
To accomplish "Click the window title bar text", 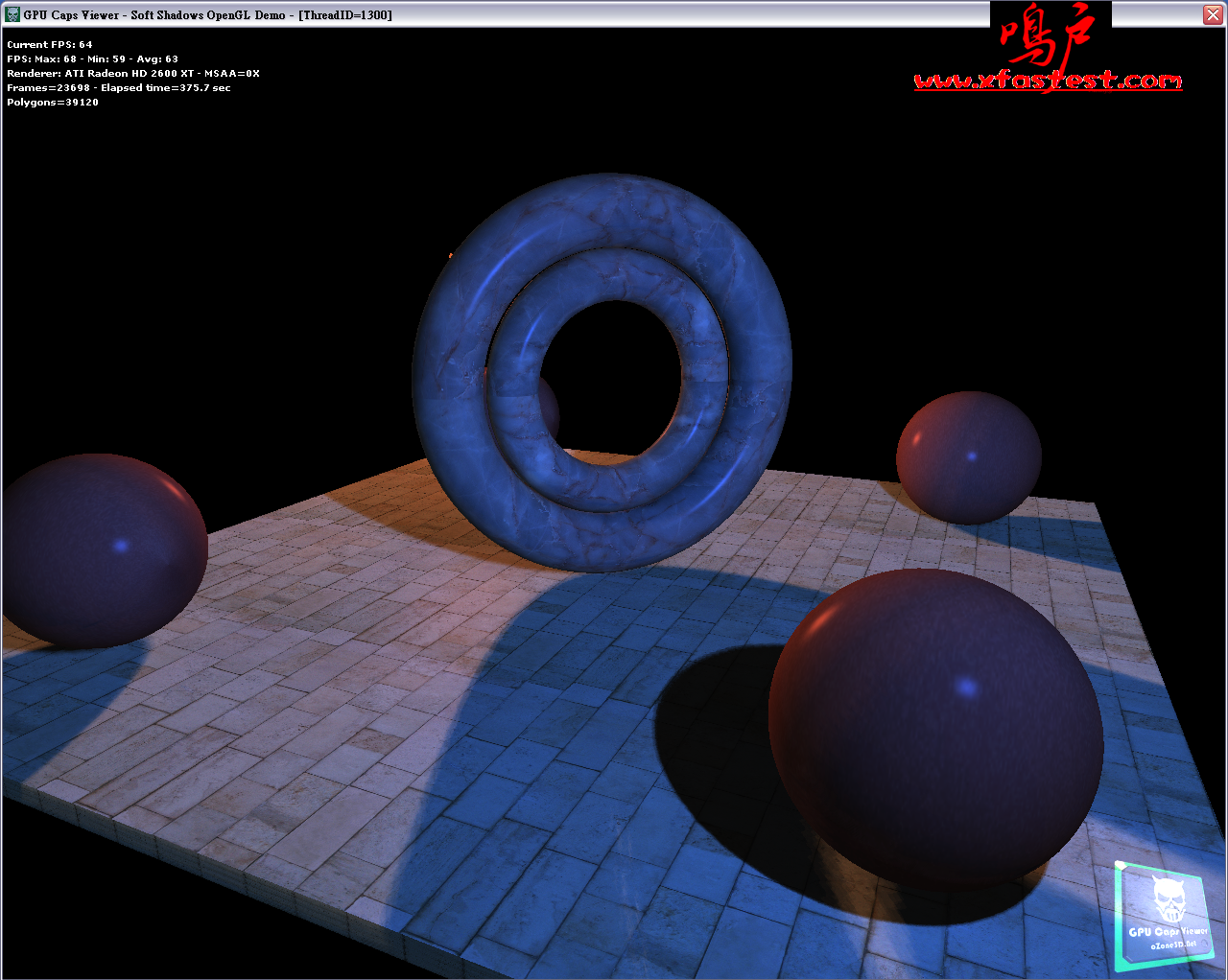I will [x=207, y=15].
